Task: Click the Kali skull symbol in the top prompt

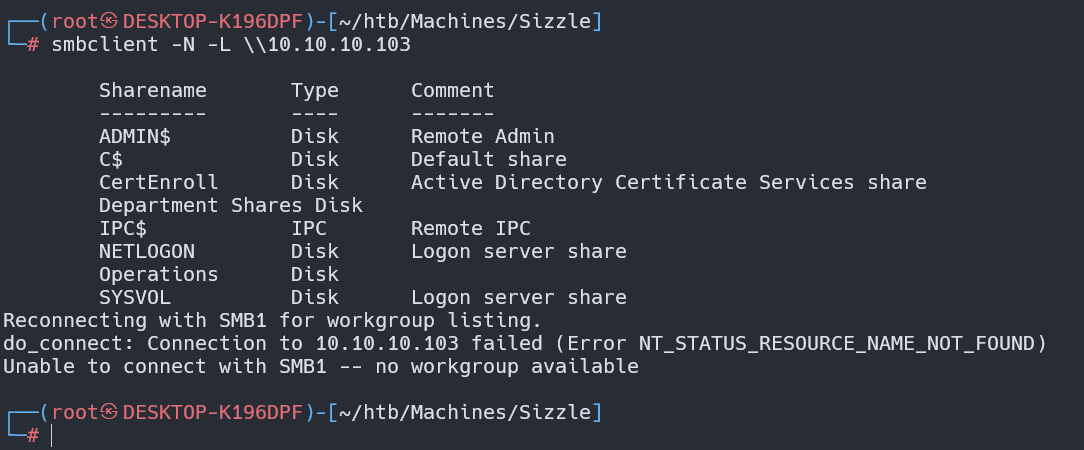Action: 111,21
